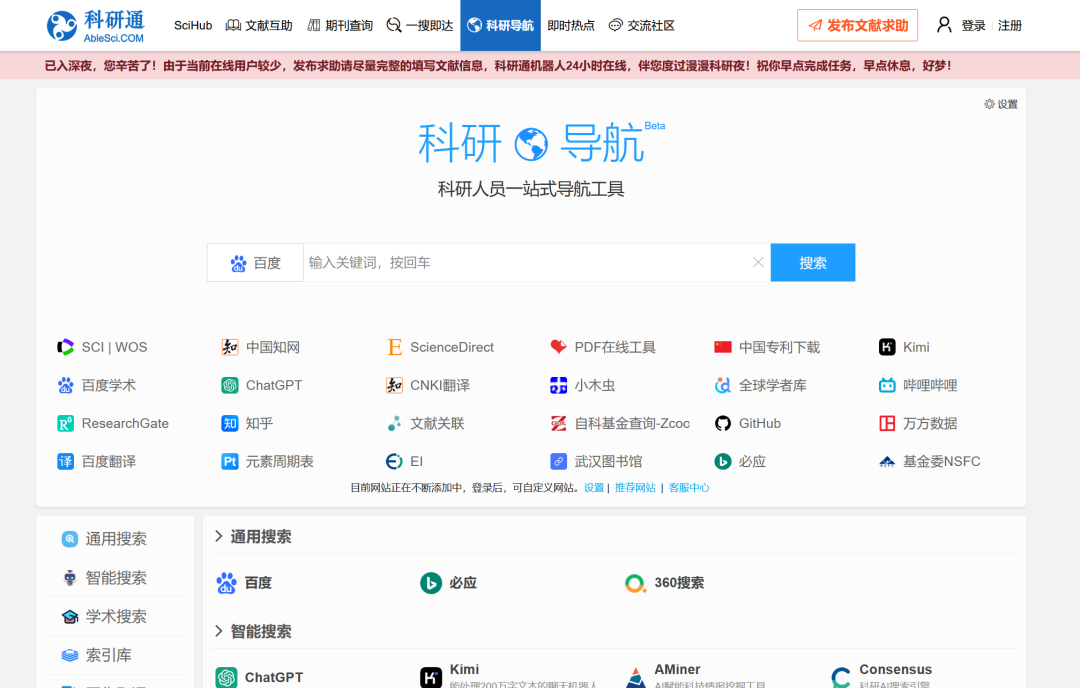This screenshot has height=688, width=1080.
Task: Select 通用搜索 in the left sidebar
Action: pos(115,539)
